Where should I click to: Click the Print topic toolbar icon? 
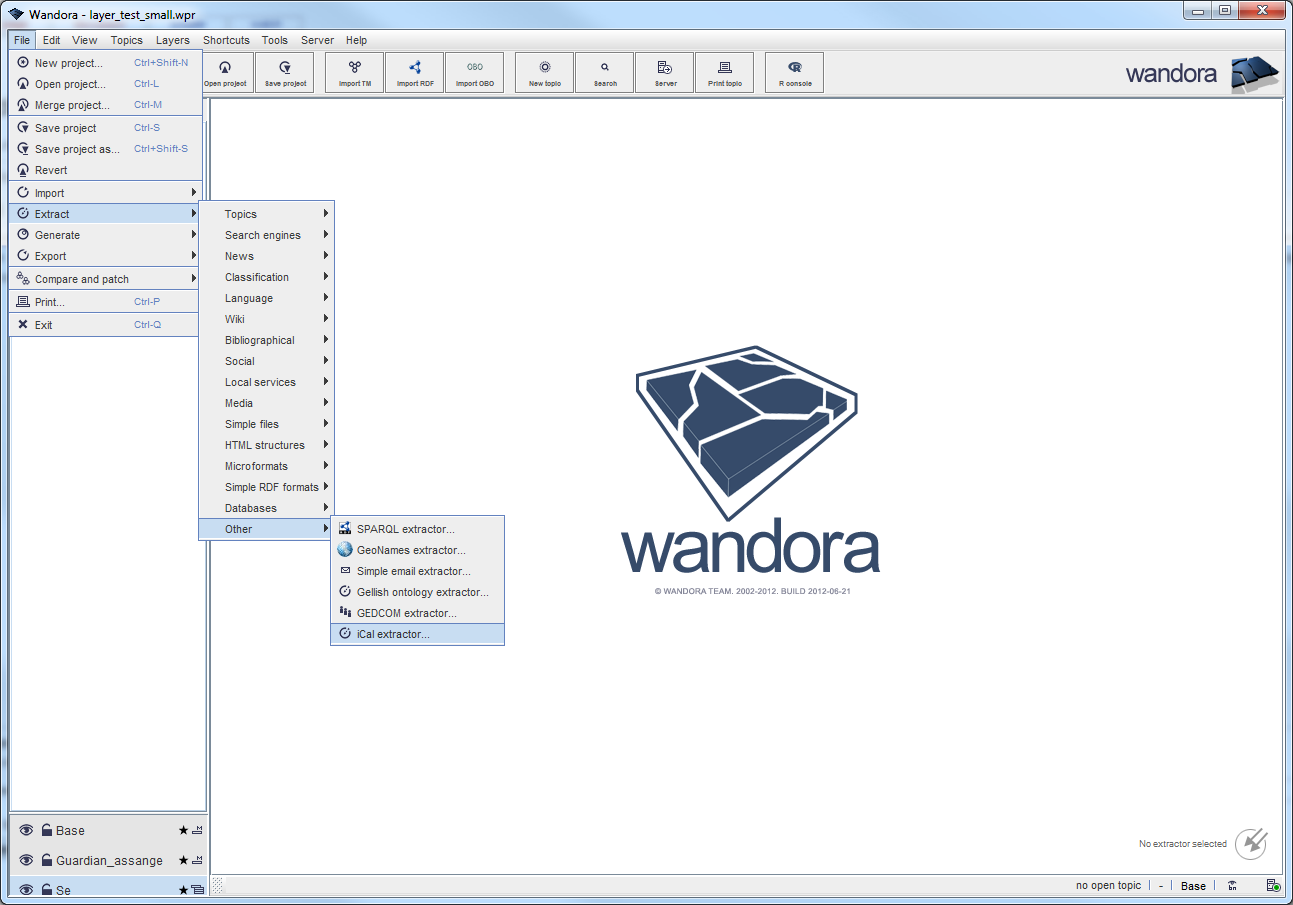coord(724,72)
